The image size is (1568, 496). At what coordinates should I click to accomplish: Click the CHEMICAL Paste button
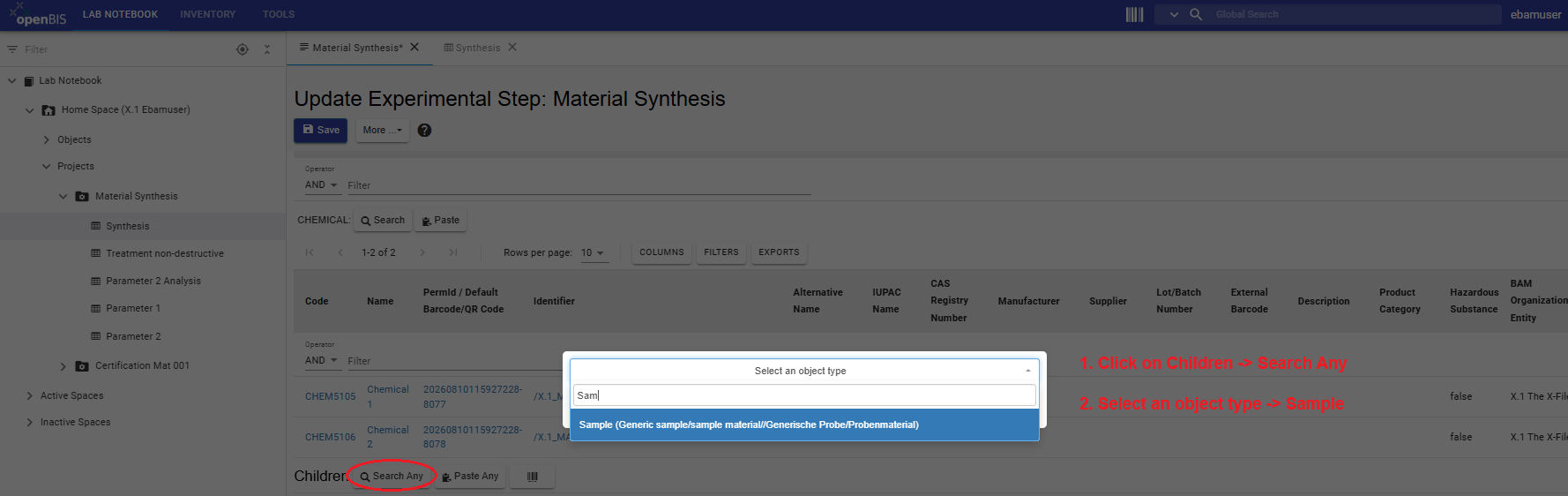click(440, 220)
